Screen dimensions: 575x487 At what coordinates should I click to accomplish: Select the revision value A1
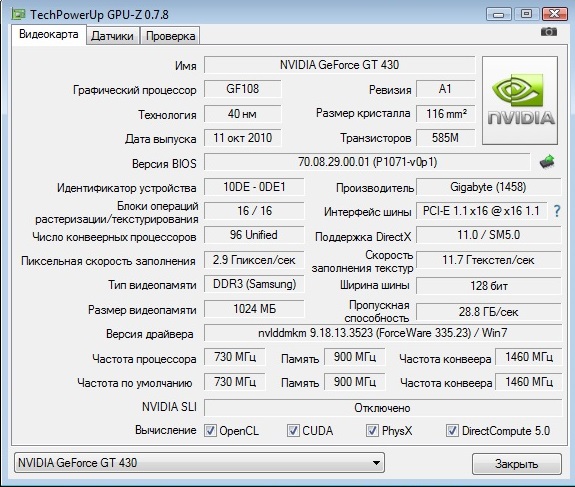pos(446,89)
